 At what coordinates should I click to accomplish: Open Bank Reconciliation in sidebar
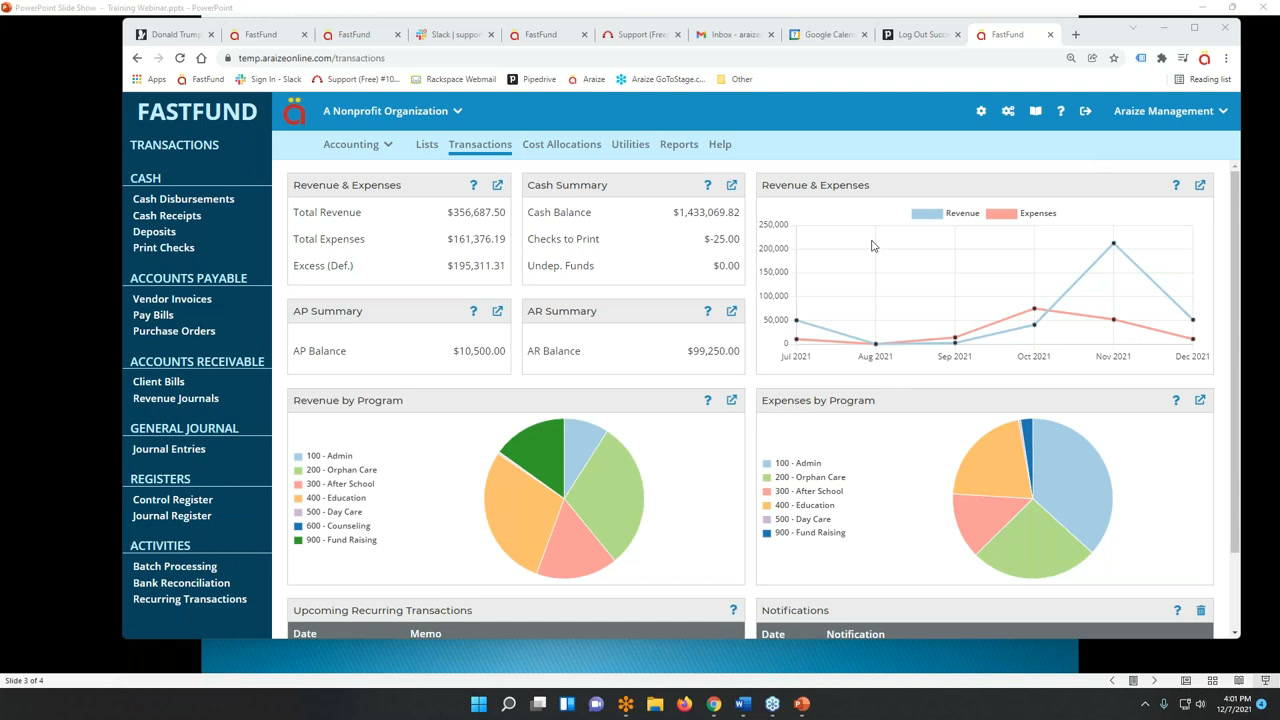point(181,583)
